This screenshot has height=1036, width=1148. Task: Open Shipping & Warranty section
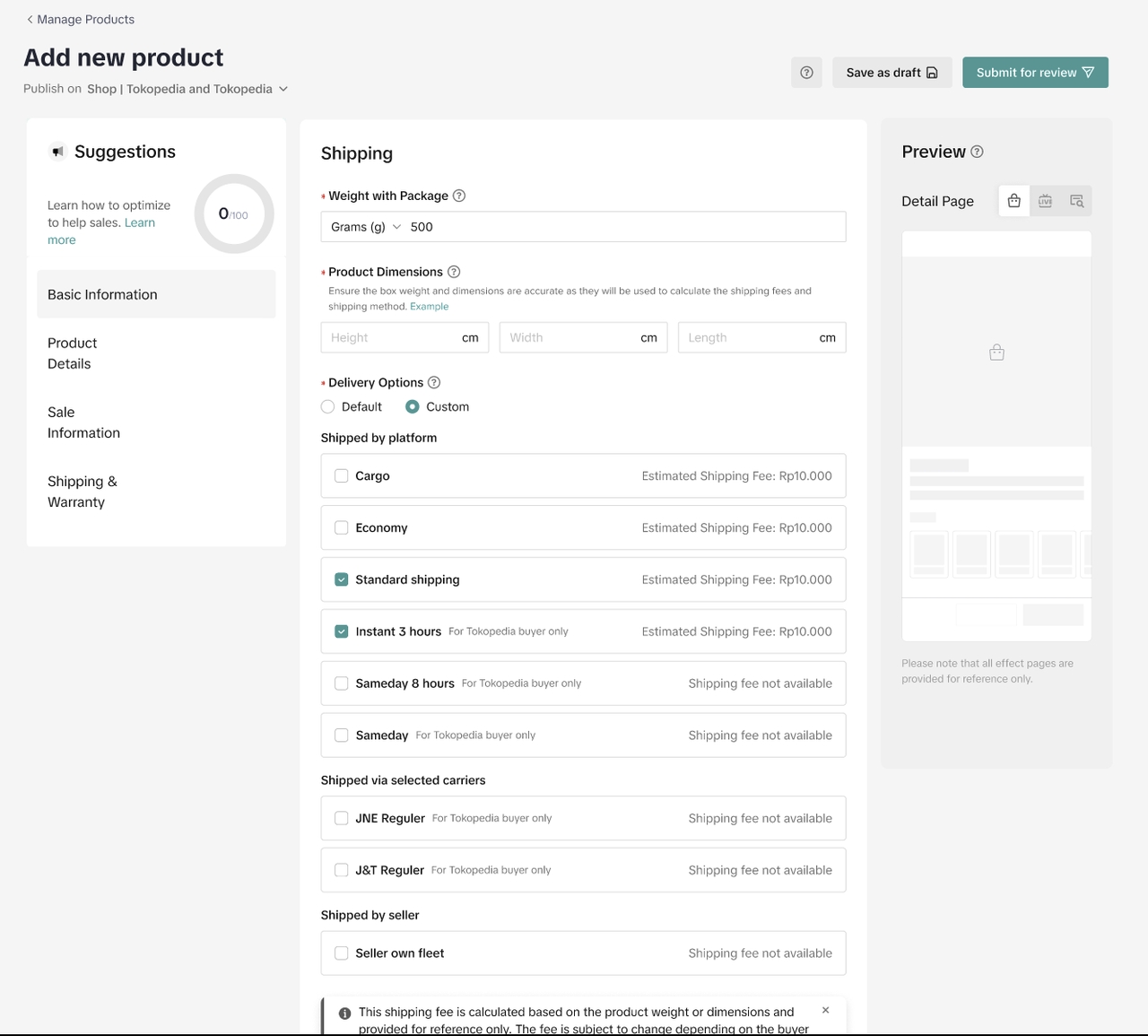tap(83, 492)
